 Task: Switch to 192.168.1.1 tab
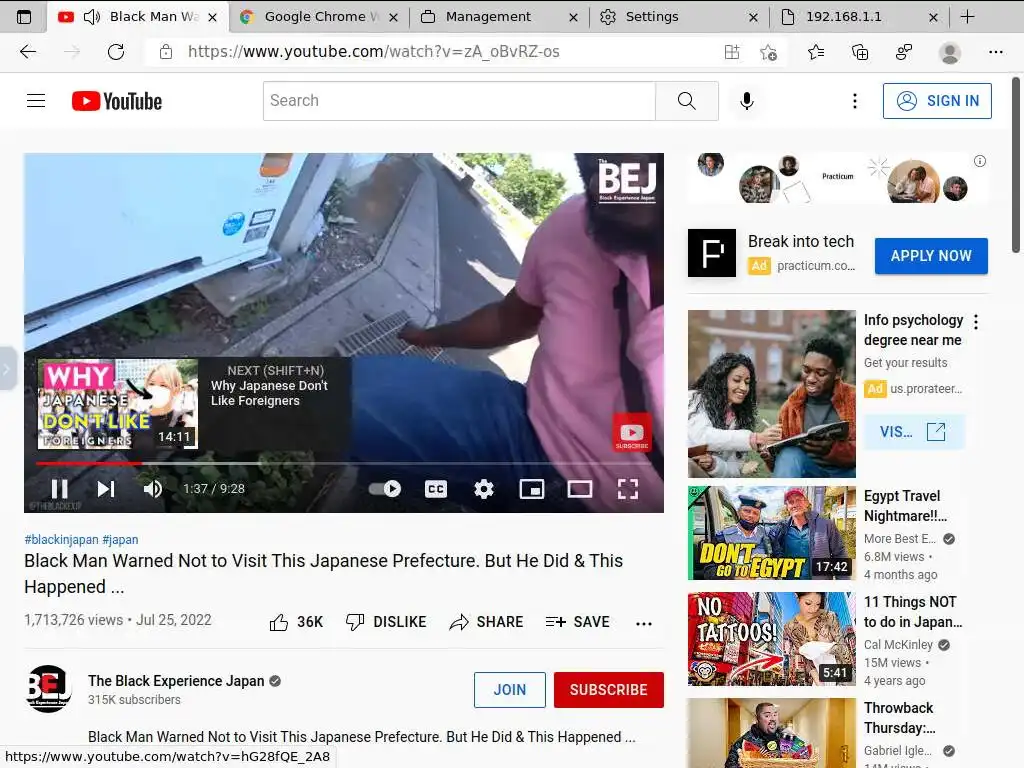(859, 17)
